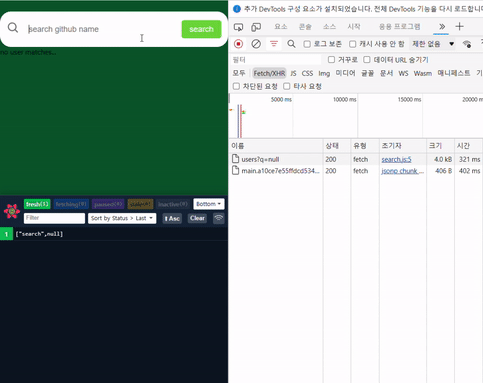Select the Wasm request filter
Screen dimensions: 483x383
tap(423, 73)
